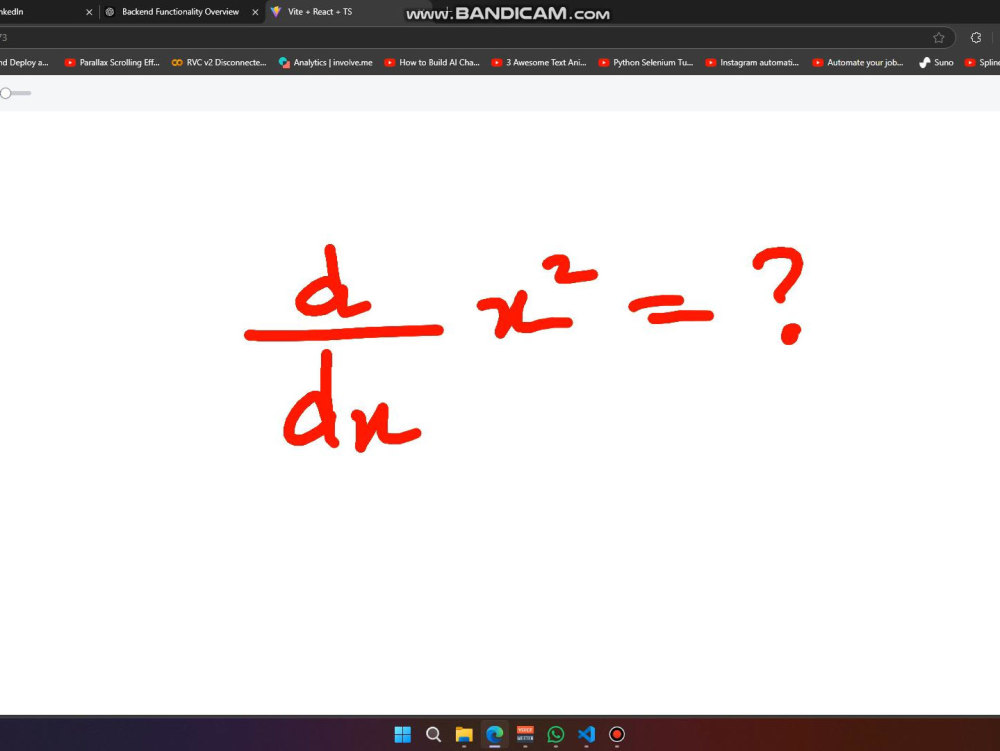This screenshot has width=1000, height=751.
Task: Open the Instagram automati... bookmark
Action: pyautogui.click(x=753, y=62)
